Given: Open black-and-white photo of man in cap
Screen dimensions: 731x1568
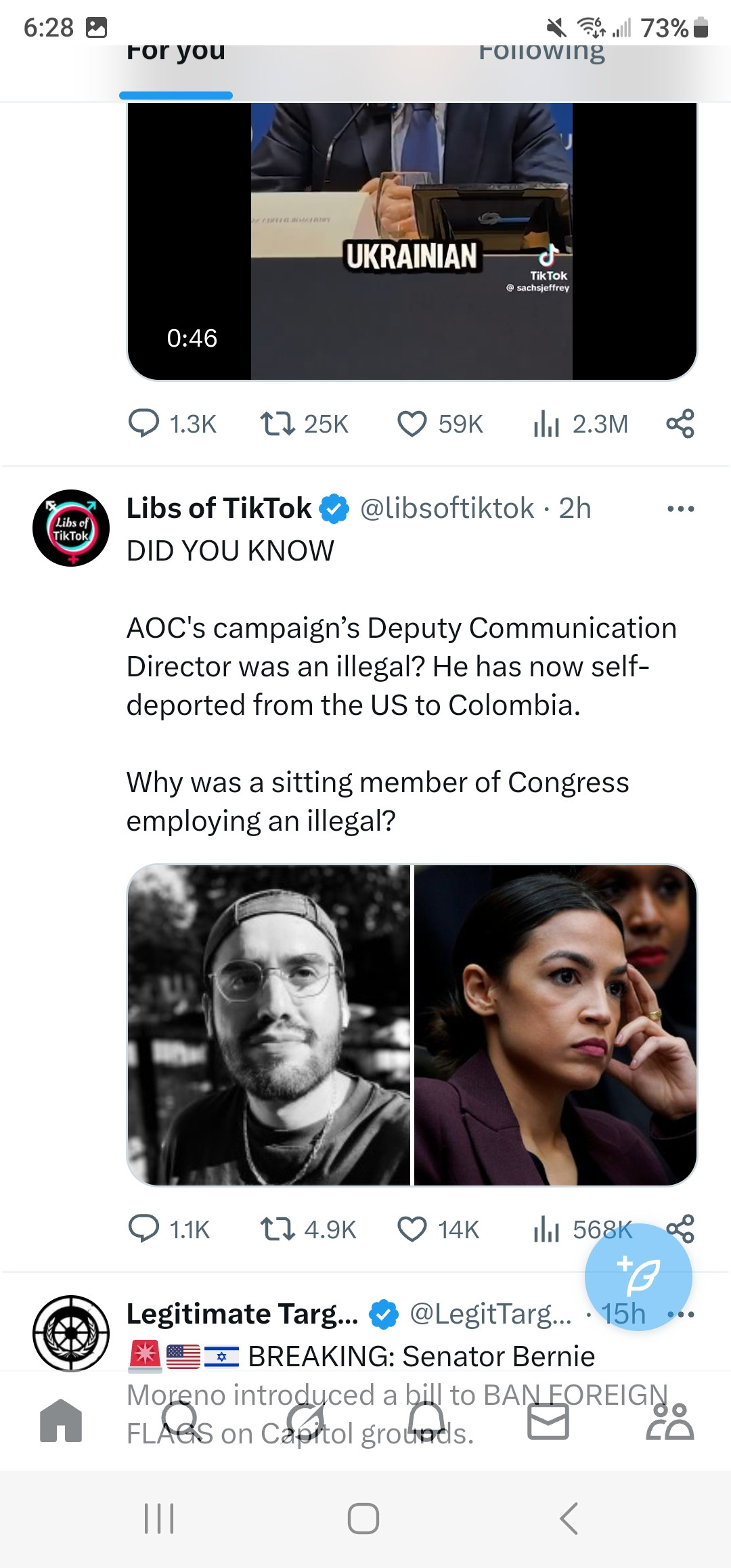Looking at the screenshot, I should point(269,1025).
